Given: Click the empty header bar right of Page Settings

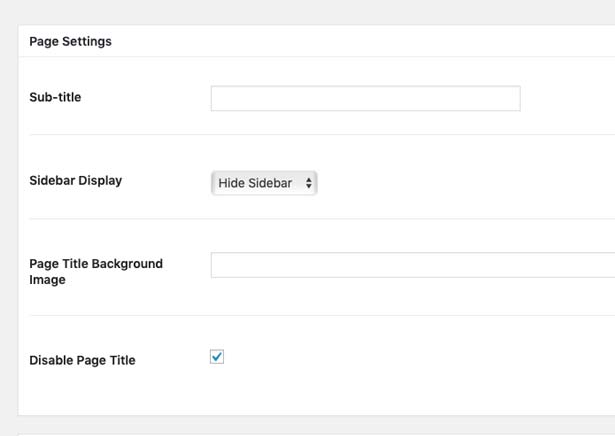Looking at the screenshot, I should [363, 41].
